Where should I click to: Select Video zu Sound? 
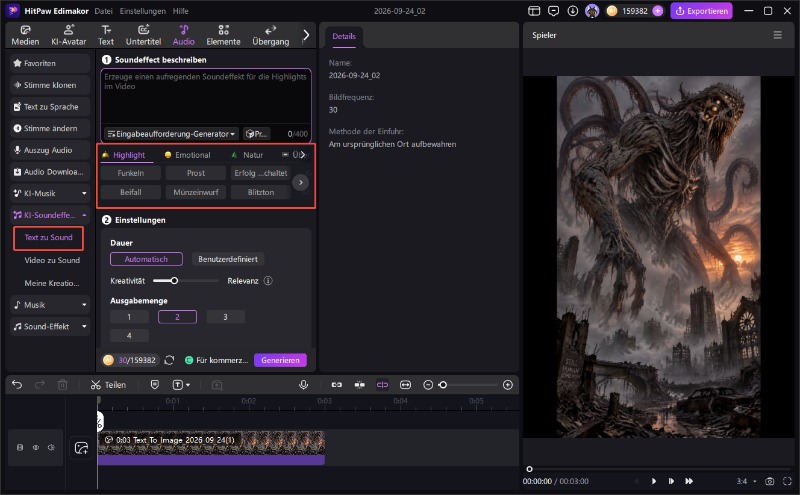(52, 260)
